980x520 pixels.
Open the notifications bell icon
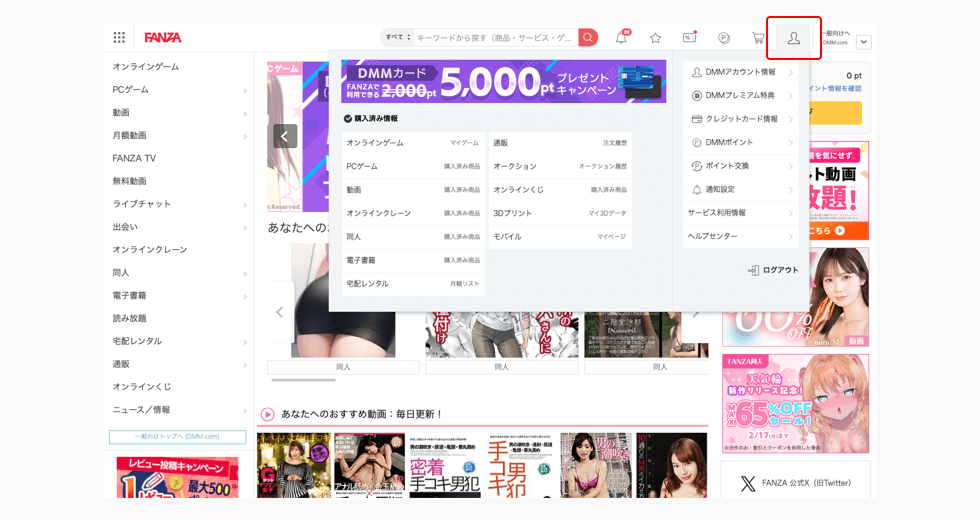[622, 38]
